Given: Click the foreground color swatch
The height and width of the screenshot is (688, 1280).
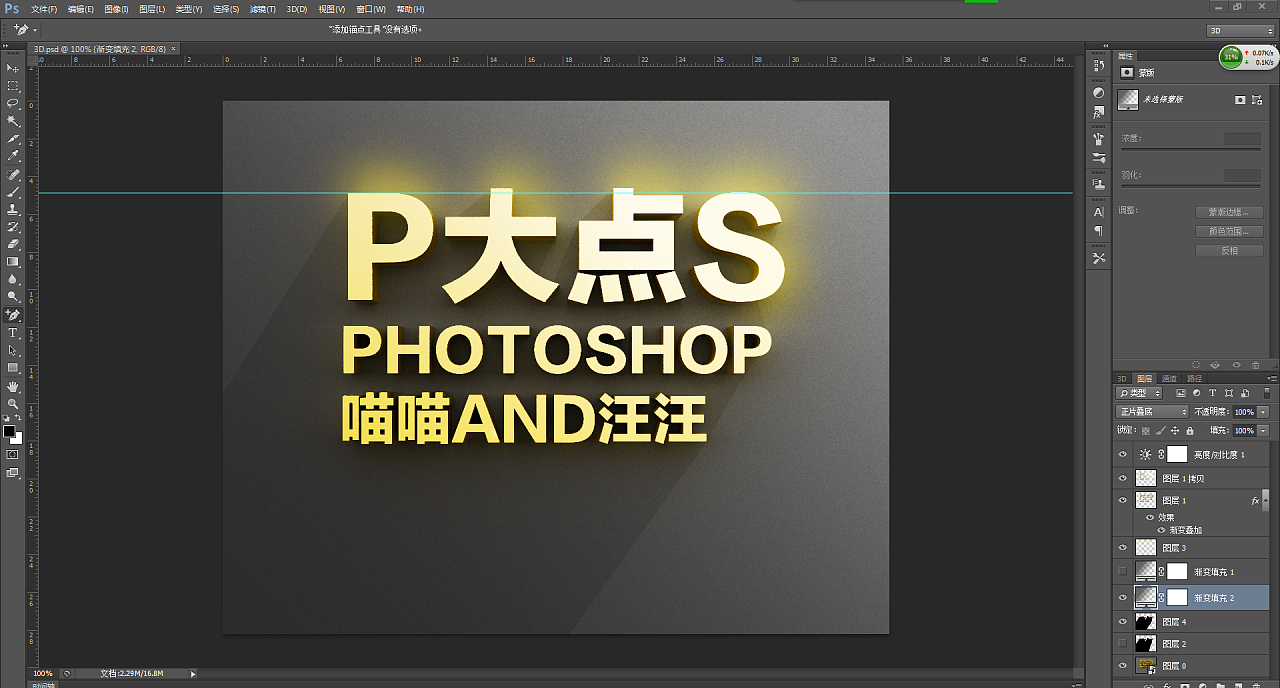Looking at the screenshot, I should (9, 432).
